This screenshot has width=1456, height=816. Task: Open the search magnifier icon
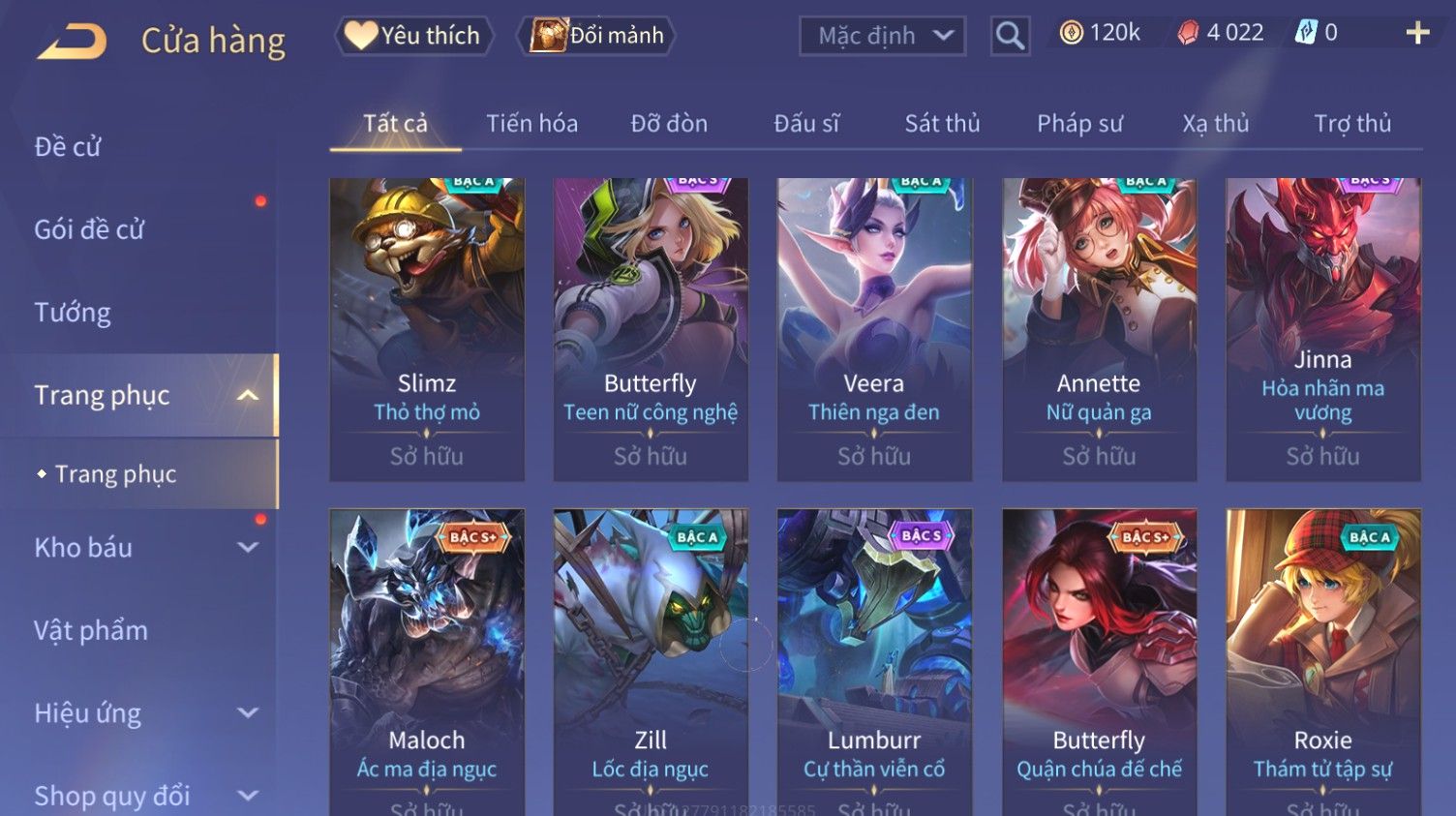(x=1010, y=36)
